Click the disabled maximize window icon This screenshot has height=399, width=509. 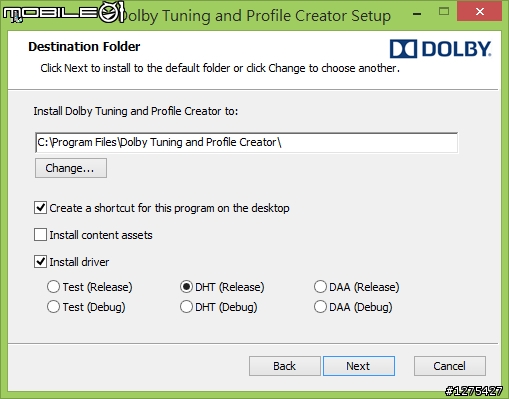[444, 12]
